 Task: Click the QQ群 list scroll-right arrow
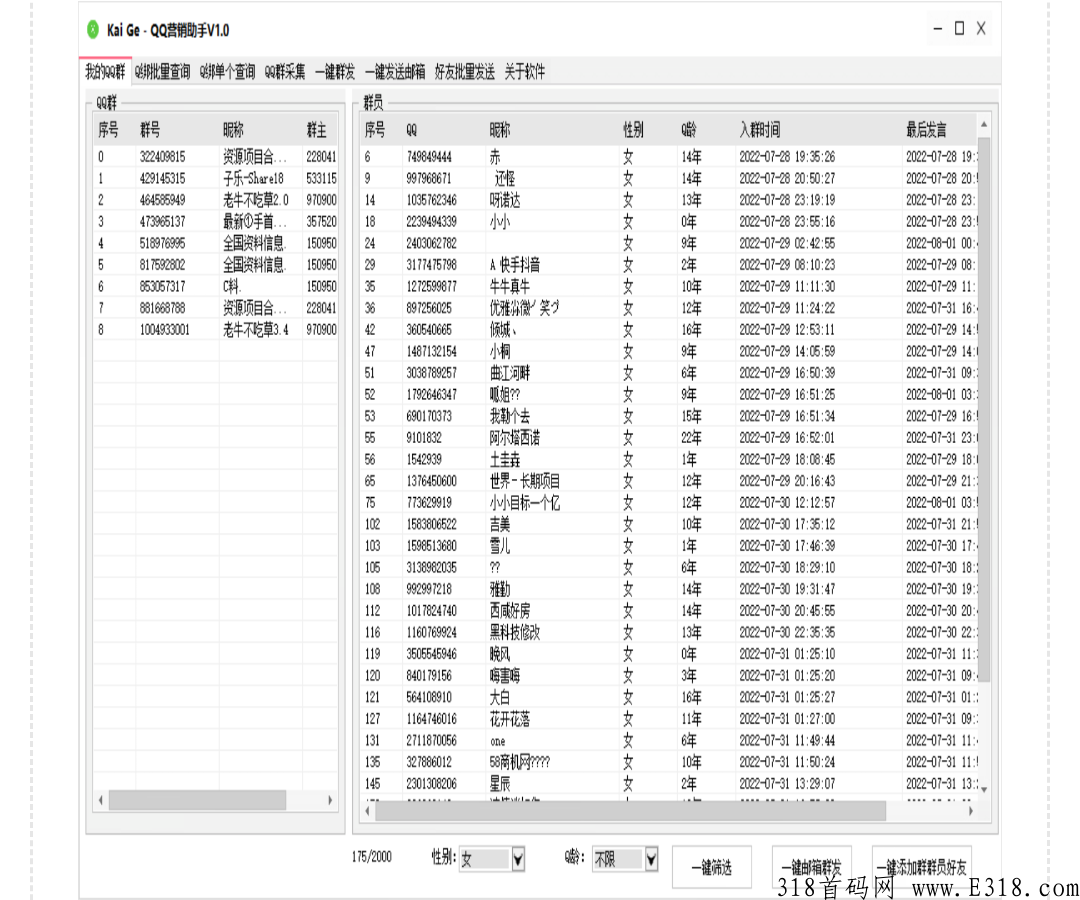tap(330, 800)
